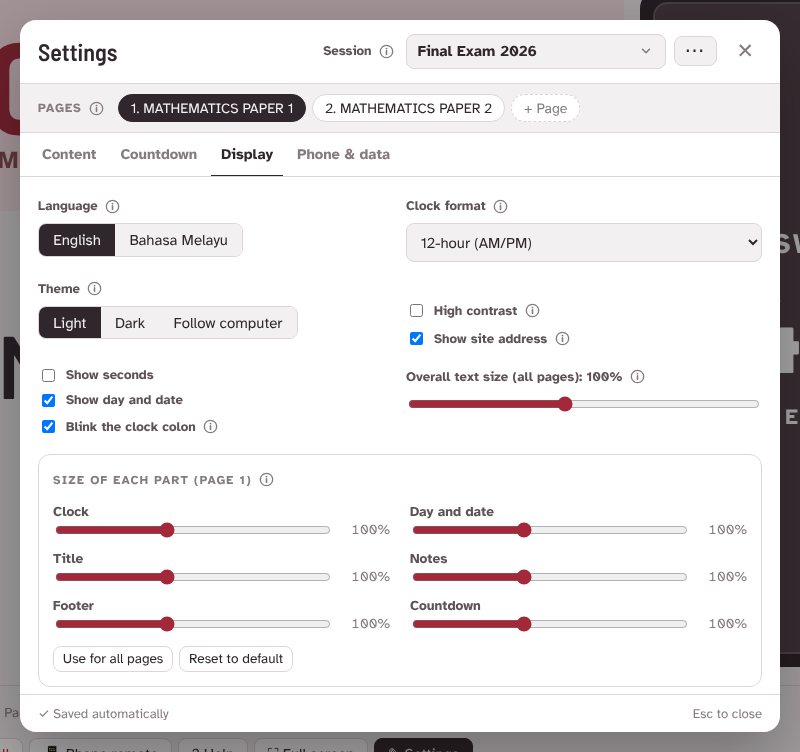
Task: Disable Blink the clock colon
Action: coord(48,426)
